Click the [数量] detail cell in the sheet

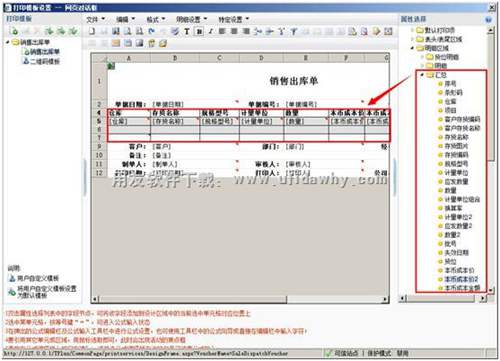pyautogui.click(x=306, y=122)
